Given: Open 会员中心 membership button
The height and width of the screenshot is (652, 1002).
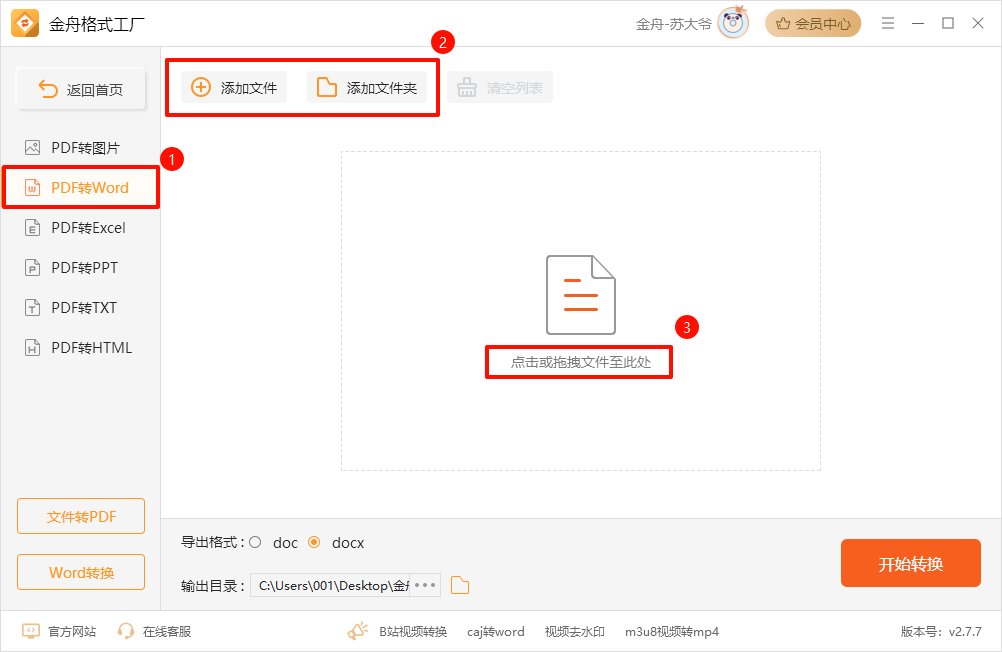Looking at the screenshot, I should coord(813,23).
